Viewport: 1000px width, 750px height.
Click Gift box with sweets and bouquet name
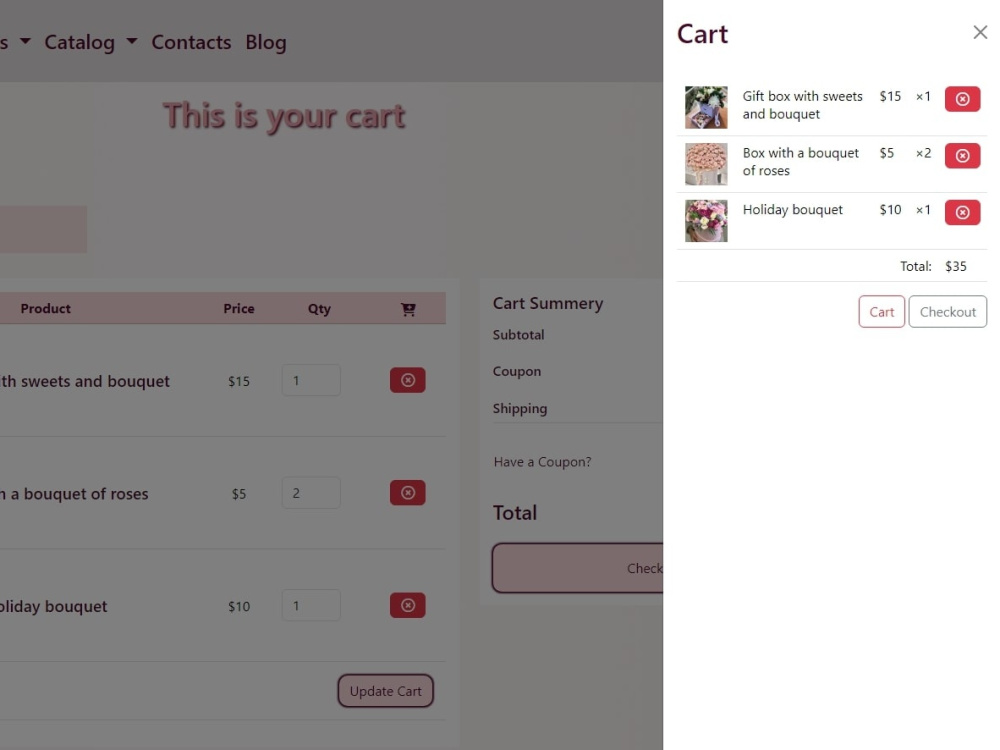[x=802, y=105]
